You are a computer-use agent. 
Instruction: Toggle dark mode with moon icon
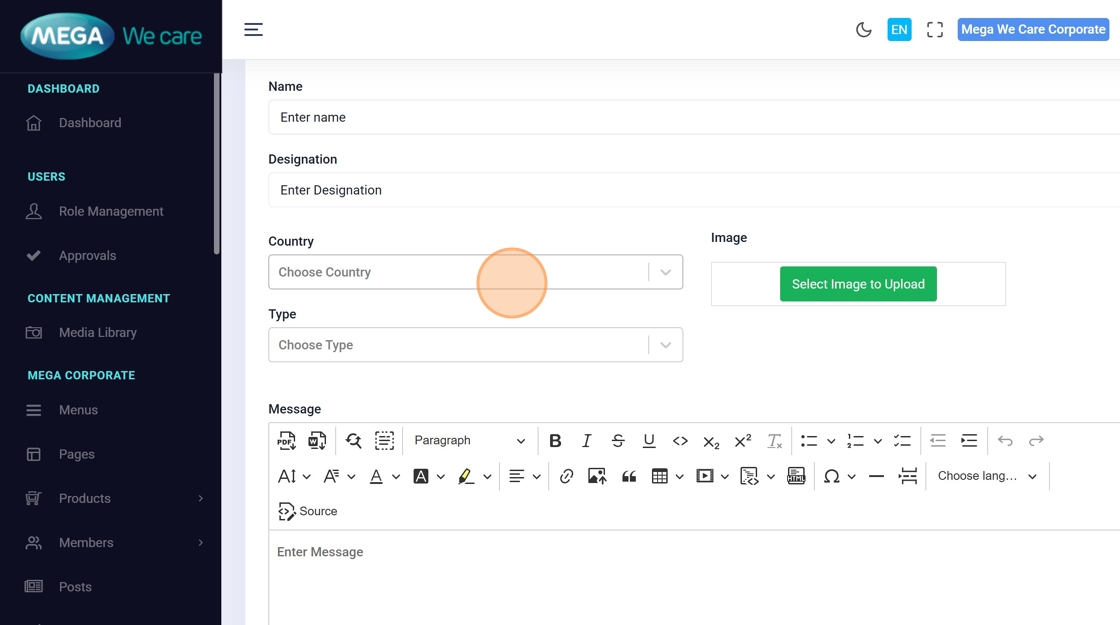click(x=864, y=30)
